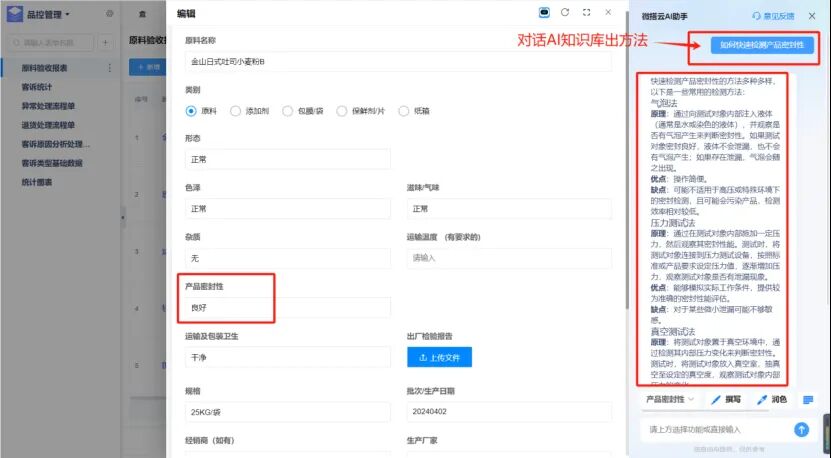Click the blue send arrow button
This screenshot has height=458, width=831.
[801, 429]
